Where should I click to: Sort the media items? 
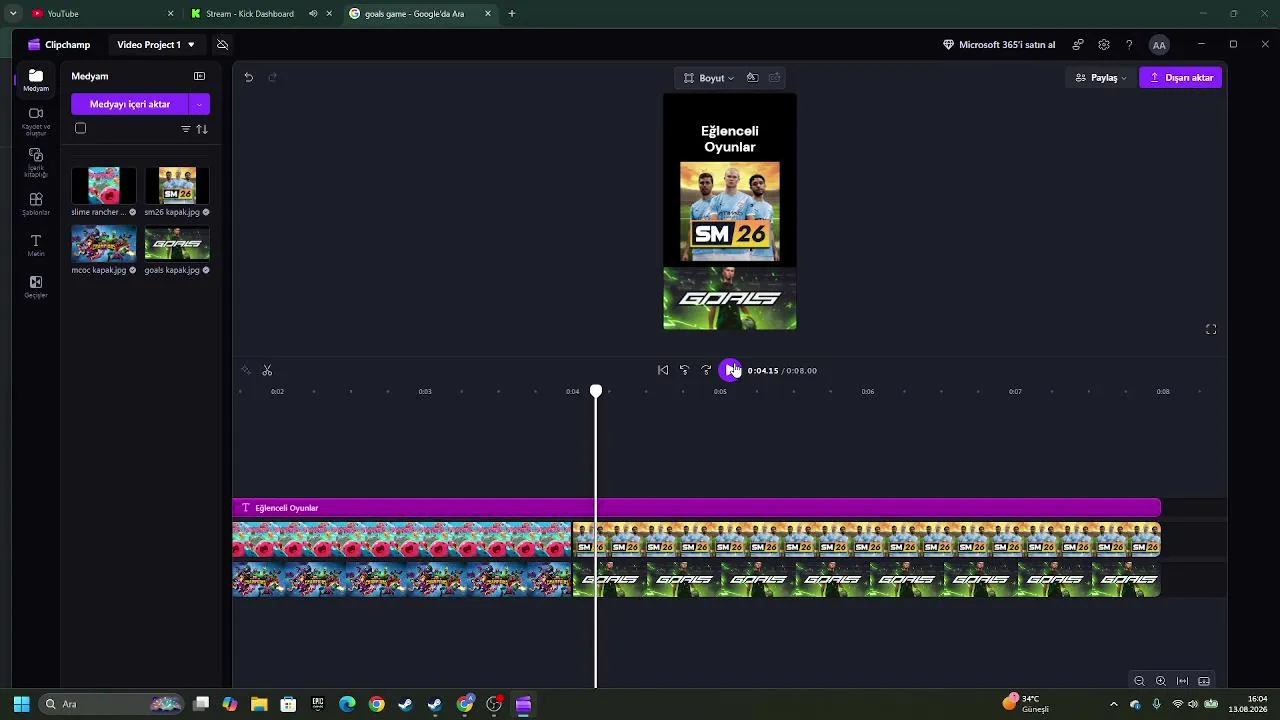(202, 129)
